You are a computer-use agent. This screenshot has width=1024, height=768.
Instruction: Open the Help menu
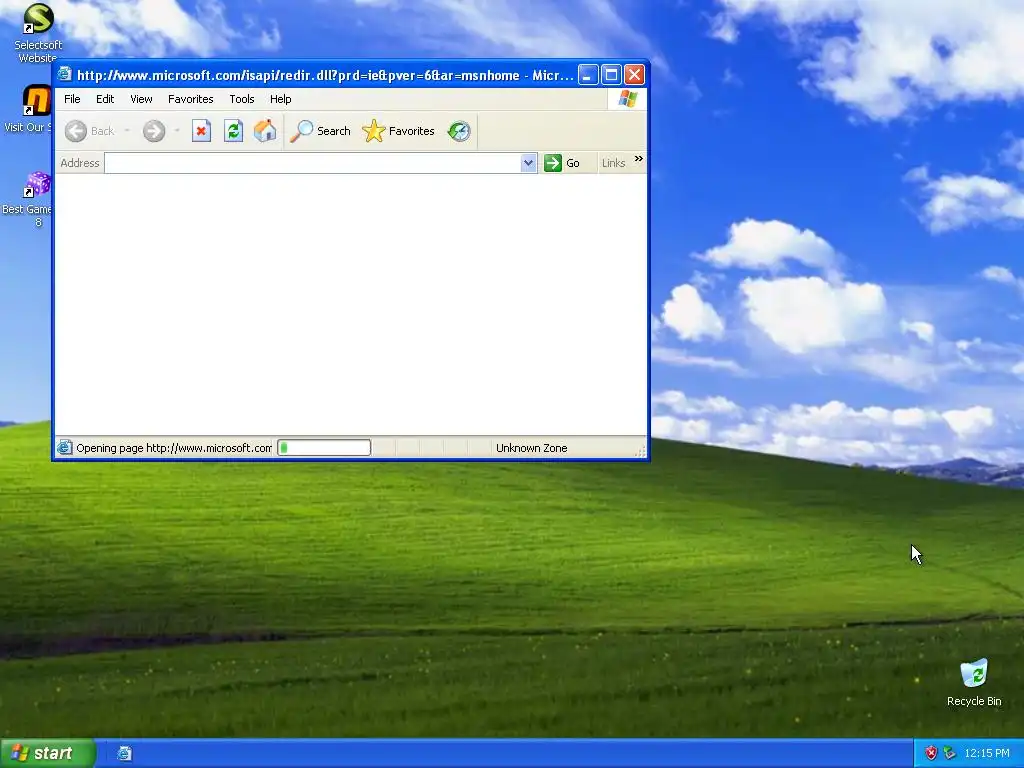tap(281, 99)
